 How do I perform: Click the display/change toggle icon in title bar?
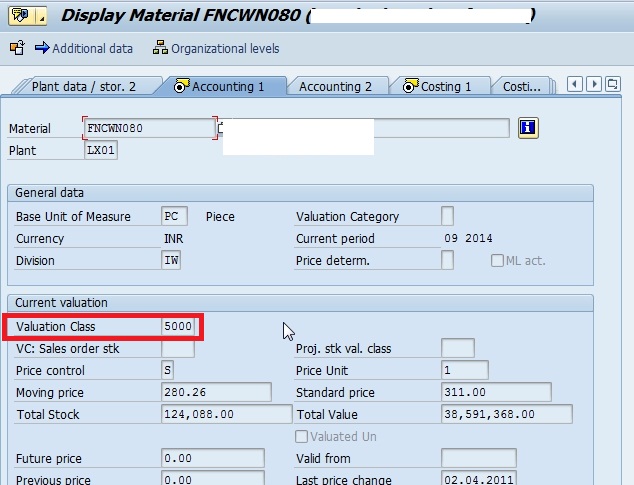coord(21,16)
